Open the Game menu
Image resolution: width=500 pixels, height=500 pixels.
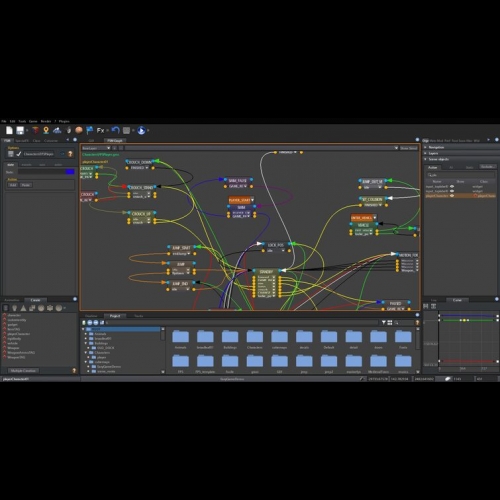pos(33,121)
